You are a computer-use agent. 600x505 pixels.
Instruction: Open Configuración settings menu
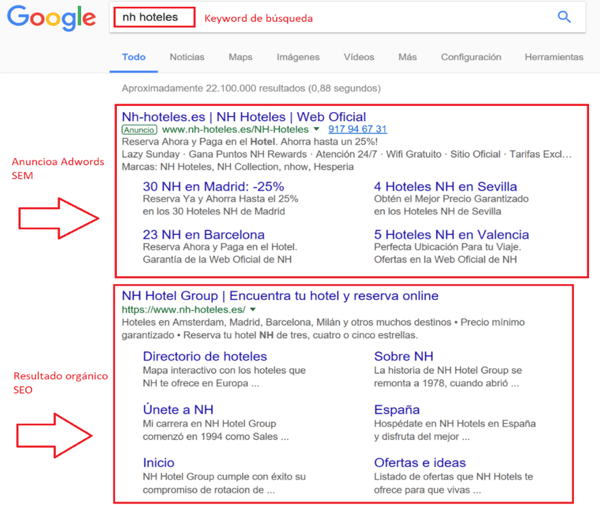471,58
